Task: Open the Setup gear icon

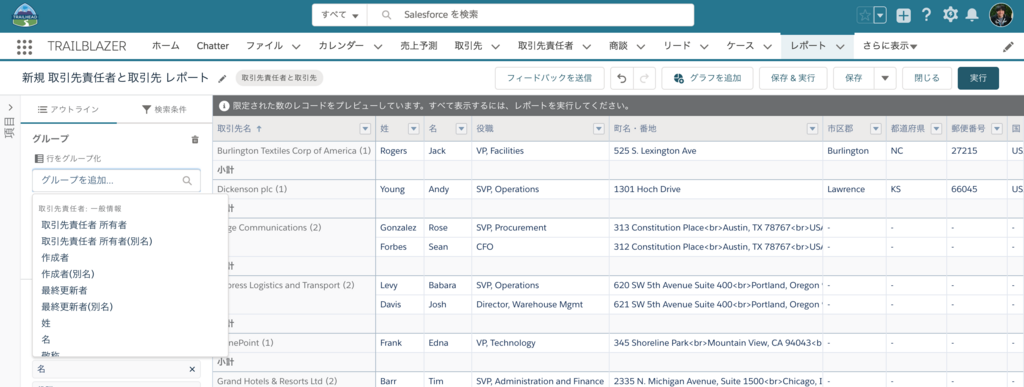Action: pos(950,15)
